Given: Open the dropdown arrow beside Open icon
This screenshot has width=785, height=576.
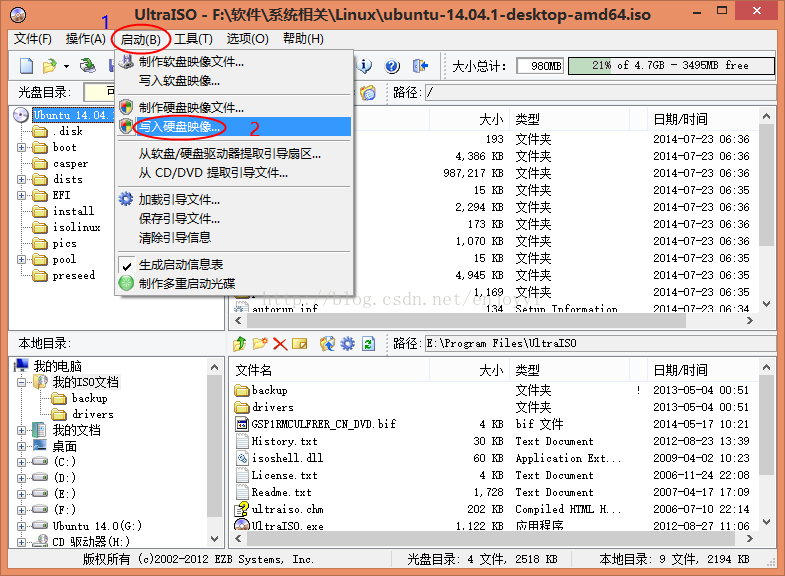Looking at the screenshot, I should pyautogui.click(x=66, y=66).
